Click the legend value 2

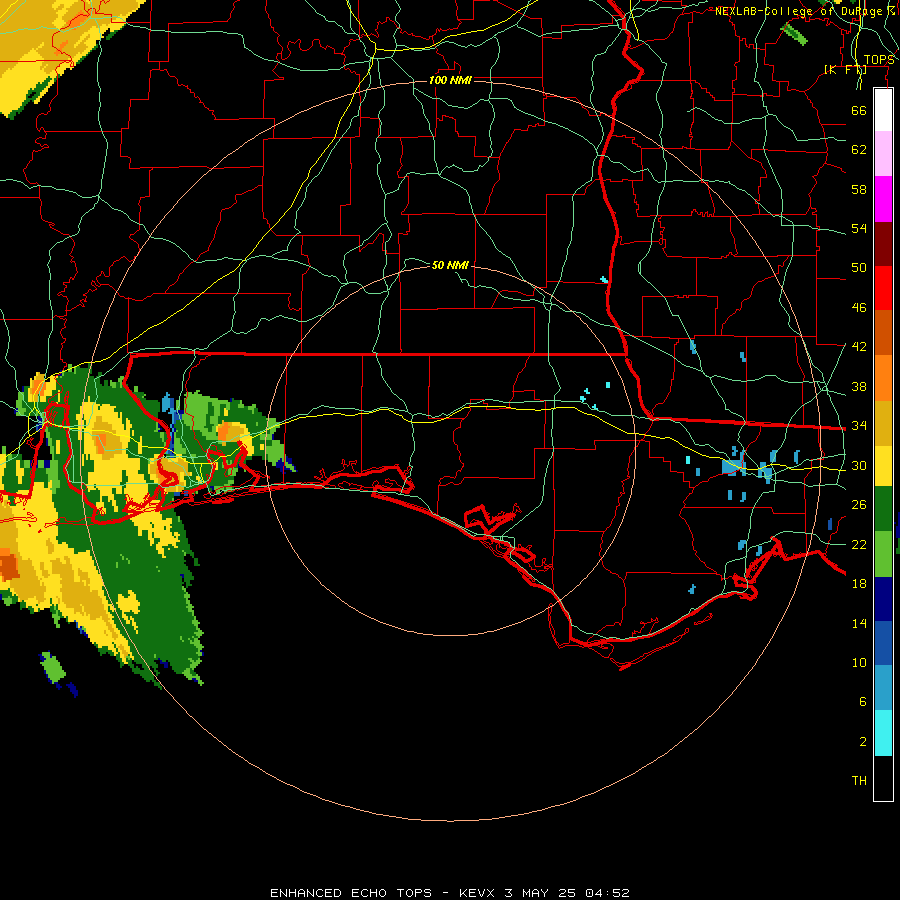pos(863,742)
